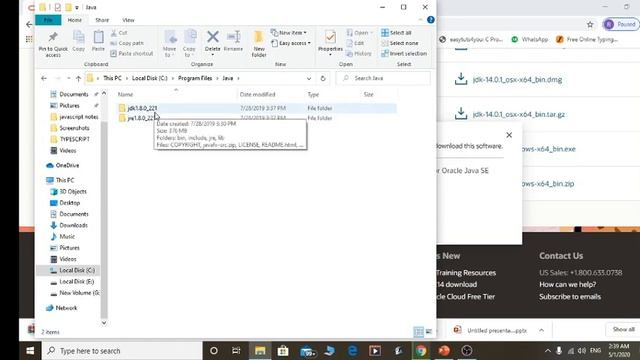Select Local Disk (E:) in sidebar
Viewport: 640px width, 360px height.
click(76, 282)
